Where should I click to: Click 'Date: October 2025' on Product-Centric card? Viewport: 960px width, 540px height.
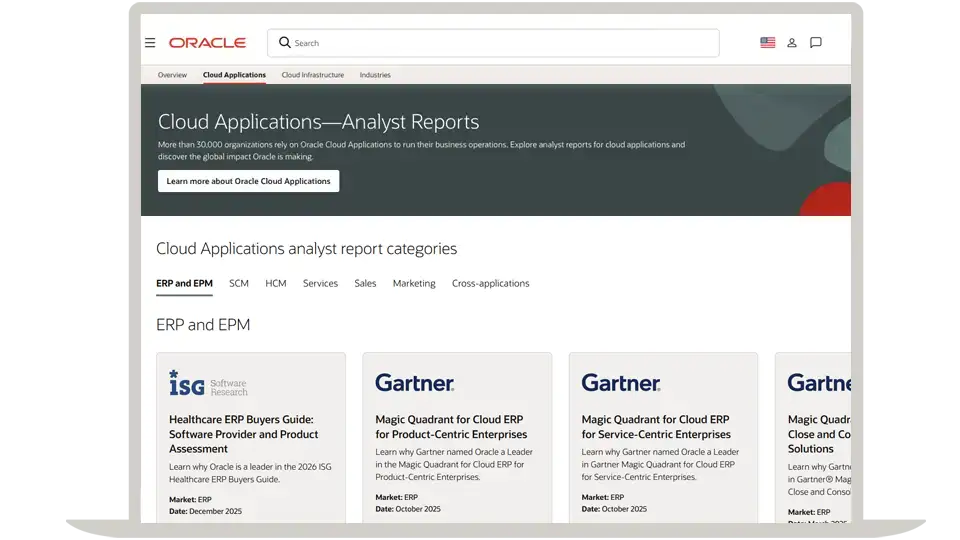[x=408, y=509]
